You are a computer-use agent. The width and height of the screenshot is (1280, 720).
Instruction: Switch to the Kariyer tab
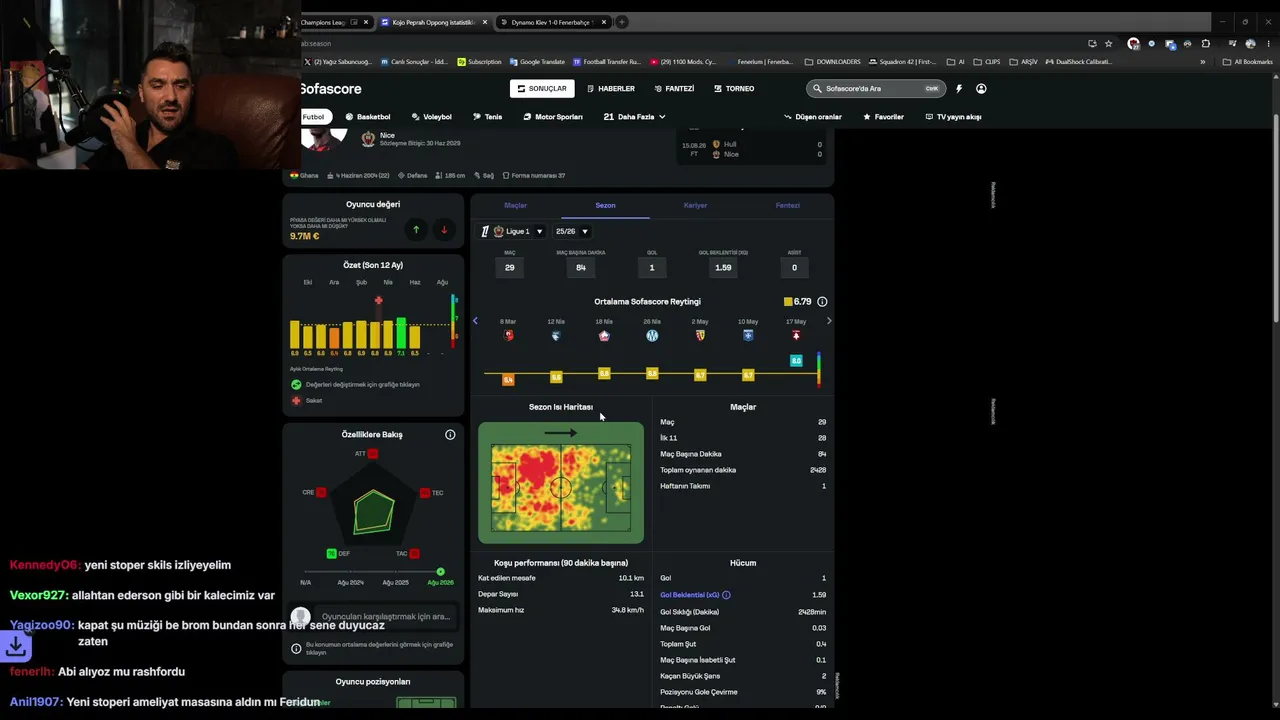click(695, 205)
